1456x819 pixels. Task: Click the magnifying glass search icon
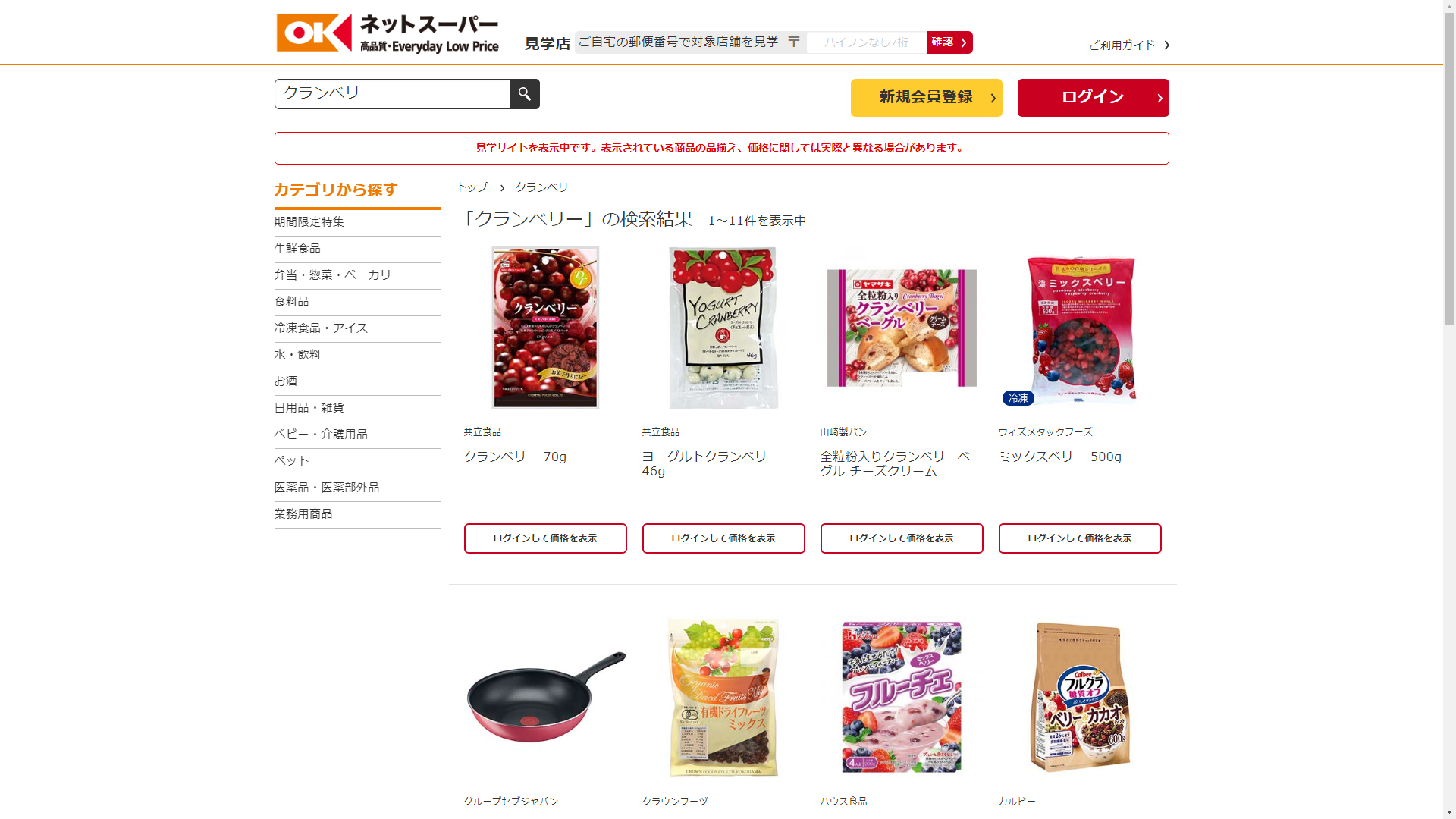524,94
